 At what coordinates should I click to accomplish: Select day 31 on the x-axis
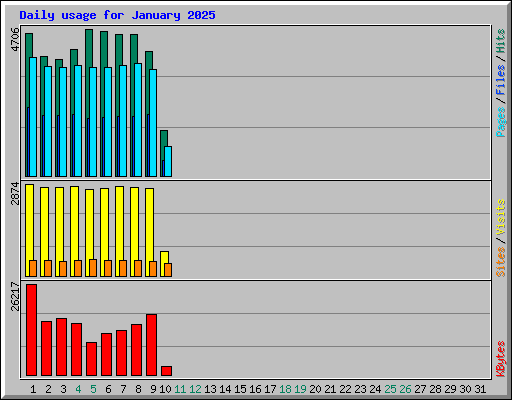(x=480, y=389)
